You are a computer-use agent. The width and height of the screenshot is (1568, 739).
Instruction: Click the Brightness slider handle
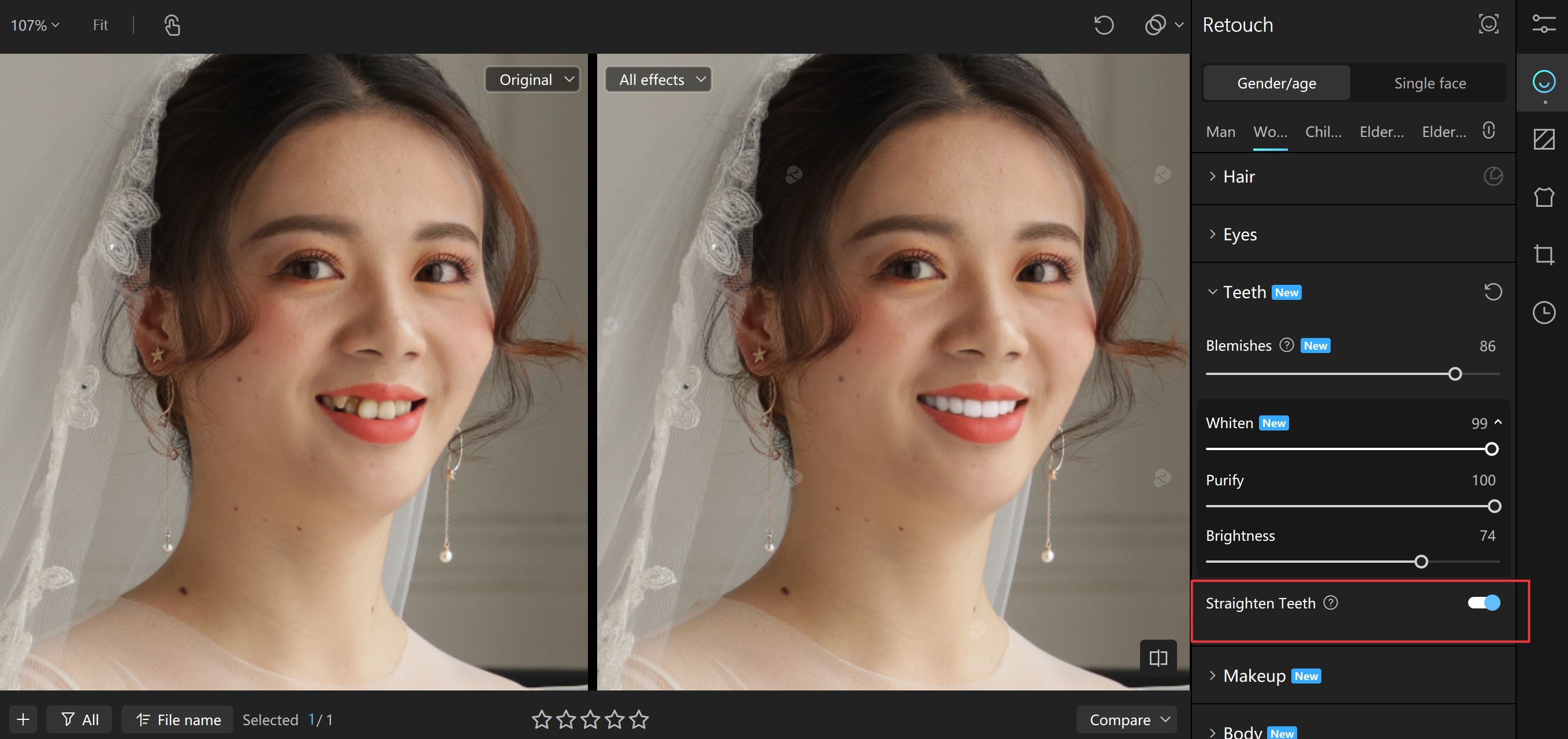tap(1421, 561)
